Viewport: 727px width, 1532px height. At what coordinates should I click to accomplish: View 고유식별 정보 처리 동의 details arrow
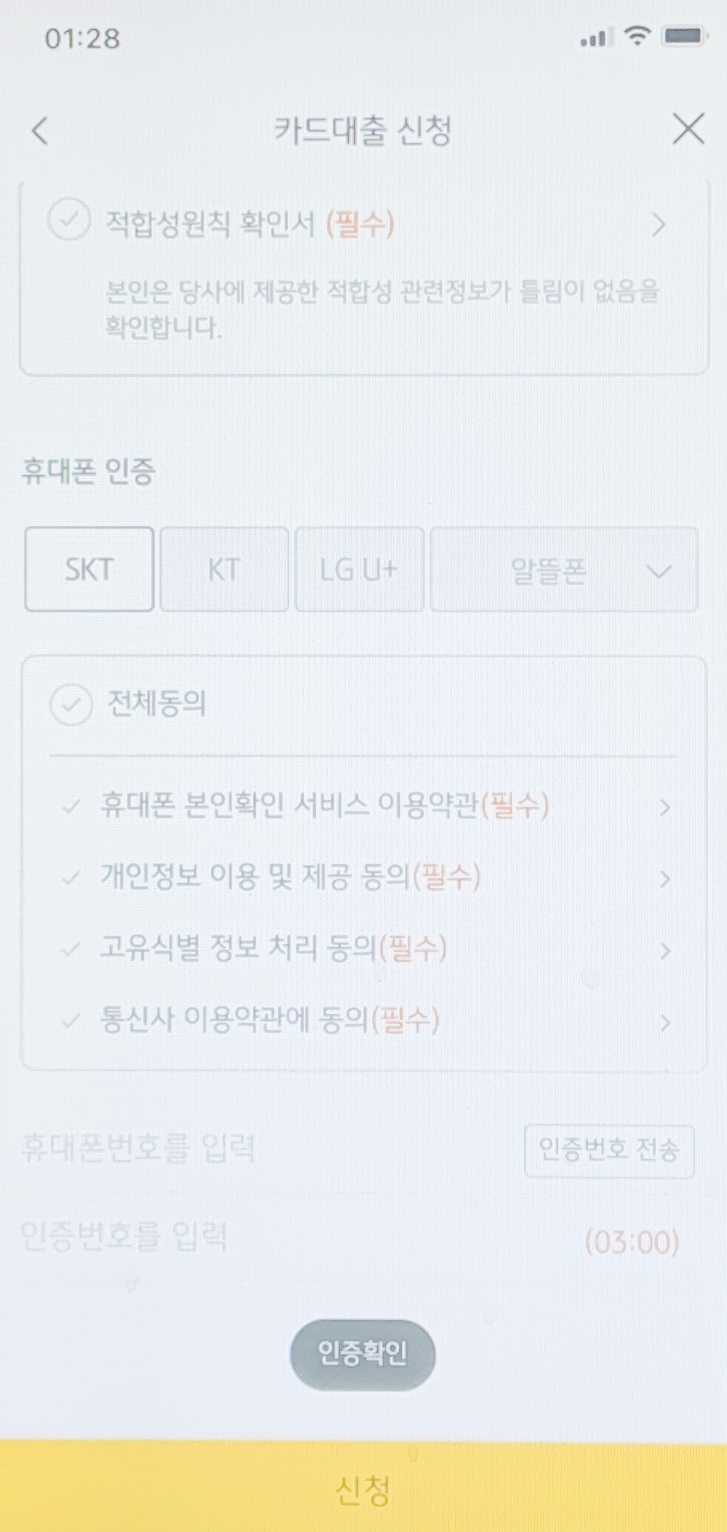(x=665, y=951)
